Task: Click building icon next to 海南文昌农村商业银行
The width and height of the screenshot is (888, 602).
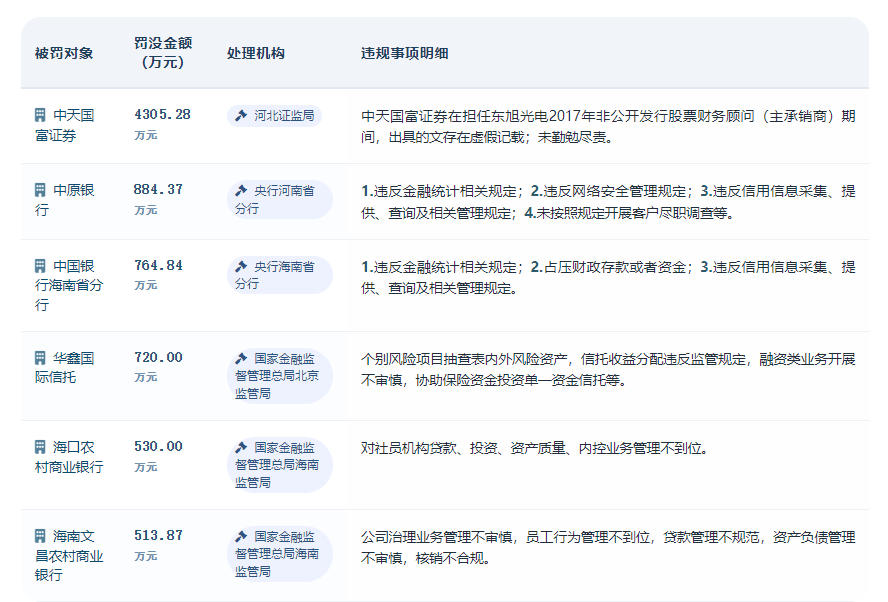Action: pyautogui.click(x=40, y=536)
